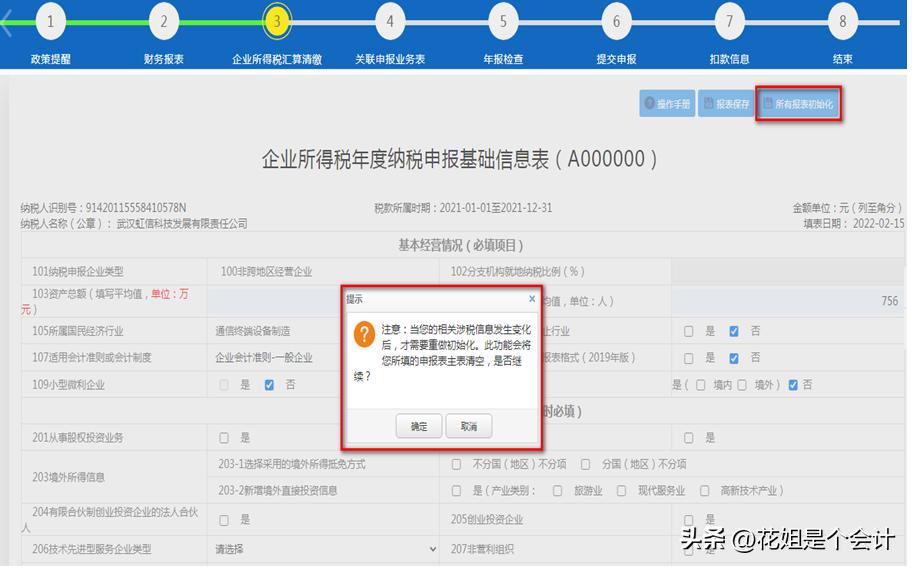Click 207非营利组织 label
Image resolution: width=912 pixels, height=568 pixels.
[482, 549]
